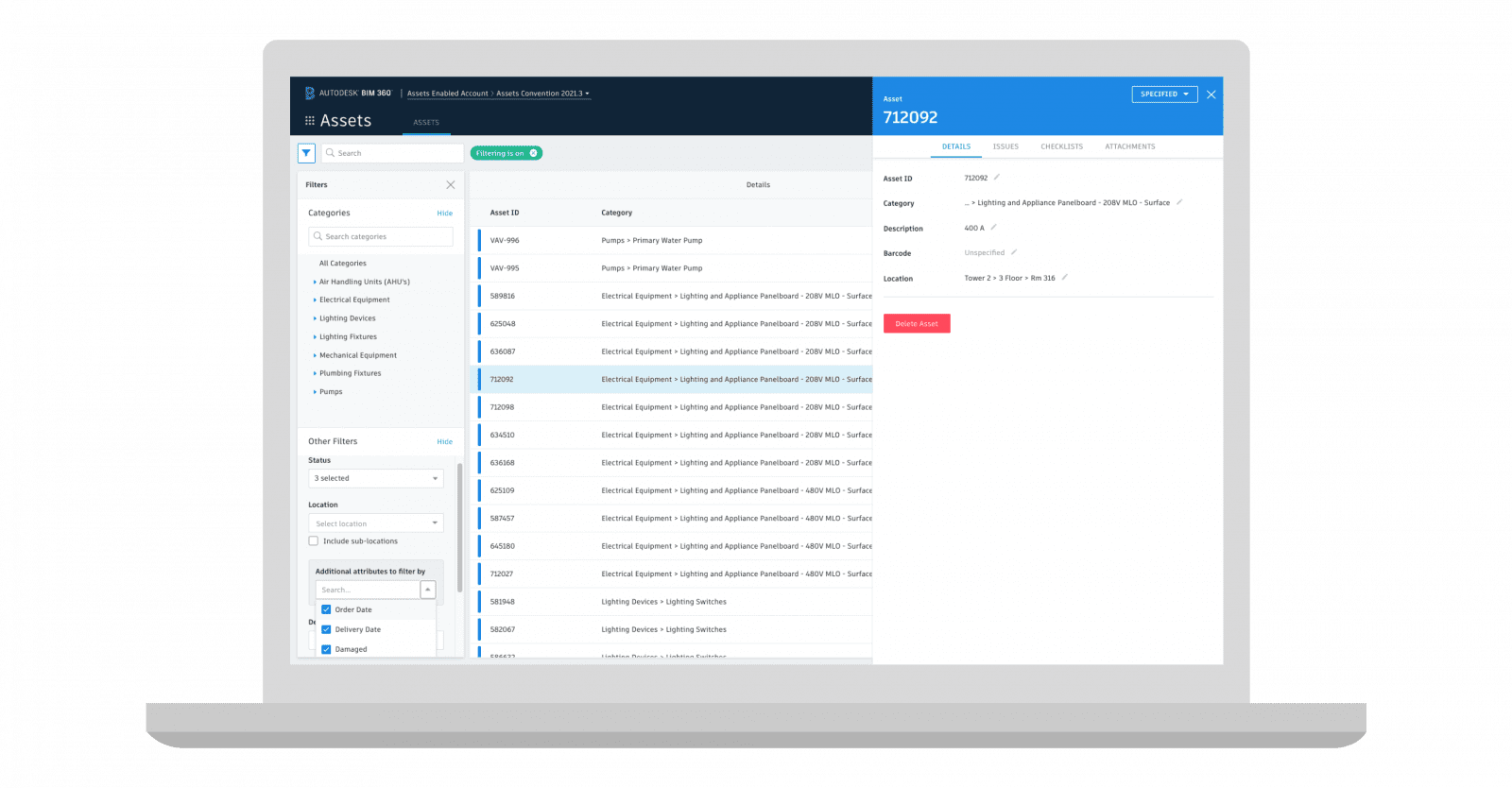Click the Delete Asset button
The height and width of the screenshot is (788, 1512).
point(917,324)
